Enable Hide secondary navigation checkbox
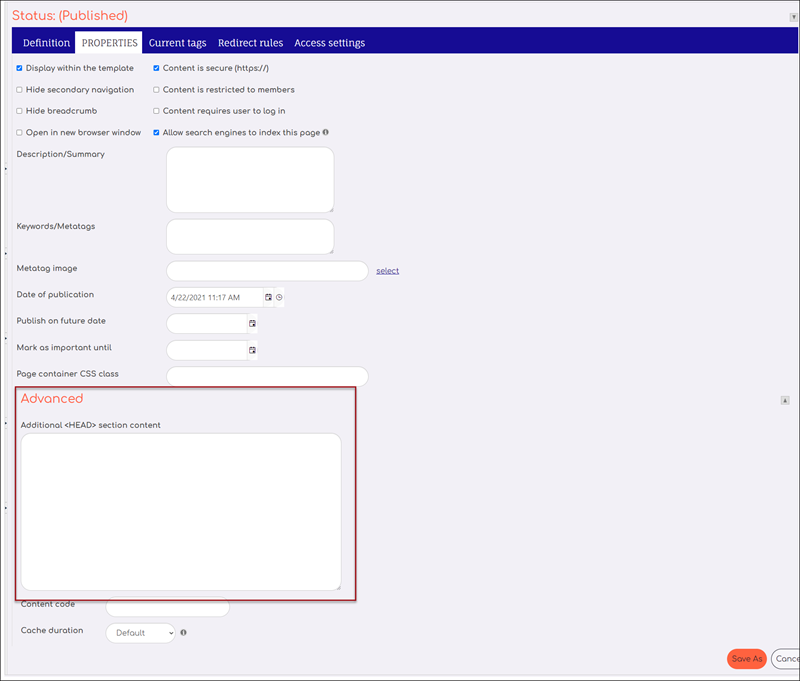The image size is (800, 681). [19, 90]
